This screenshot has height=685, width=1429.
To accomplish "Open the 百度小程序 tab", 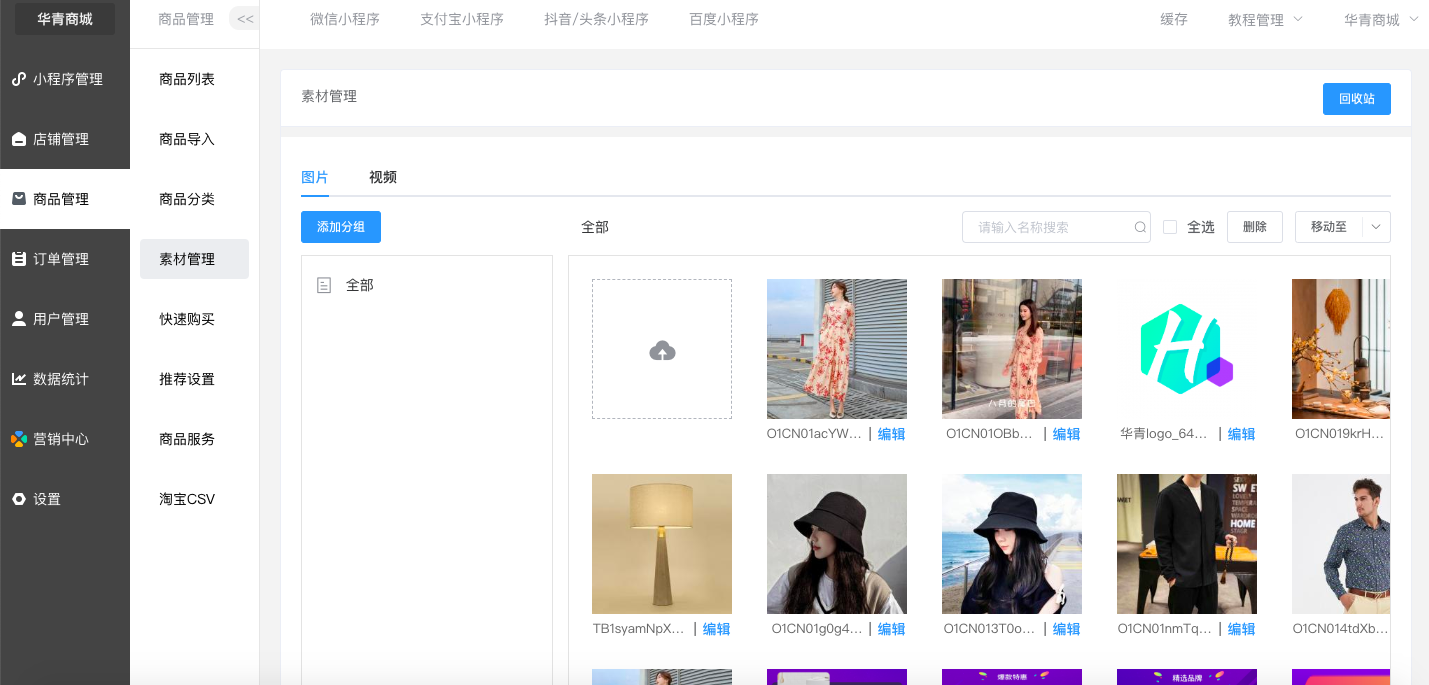I will click(x=724, y=19).
